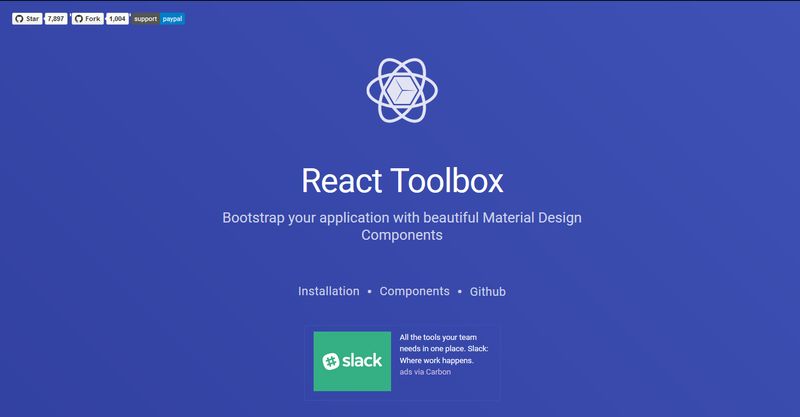Open the Components link
800x417 pixels.
(414, 291)
